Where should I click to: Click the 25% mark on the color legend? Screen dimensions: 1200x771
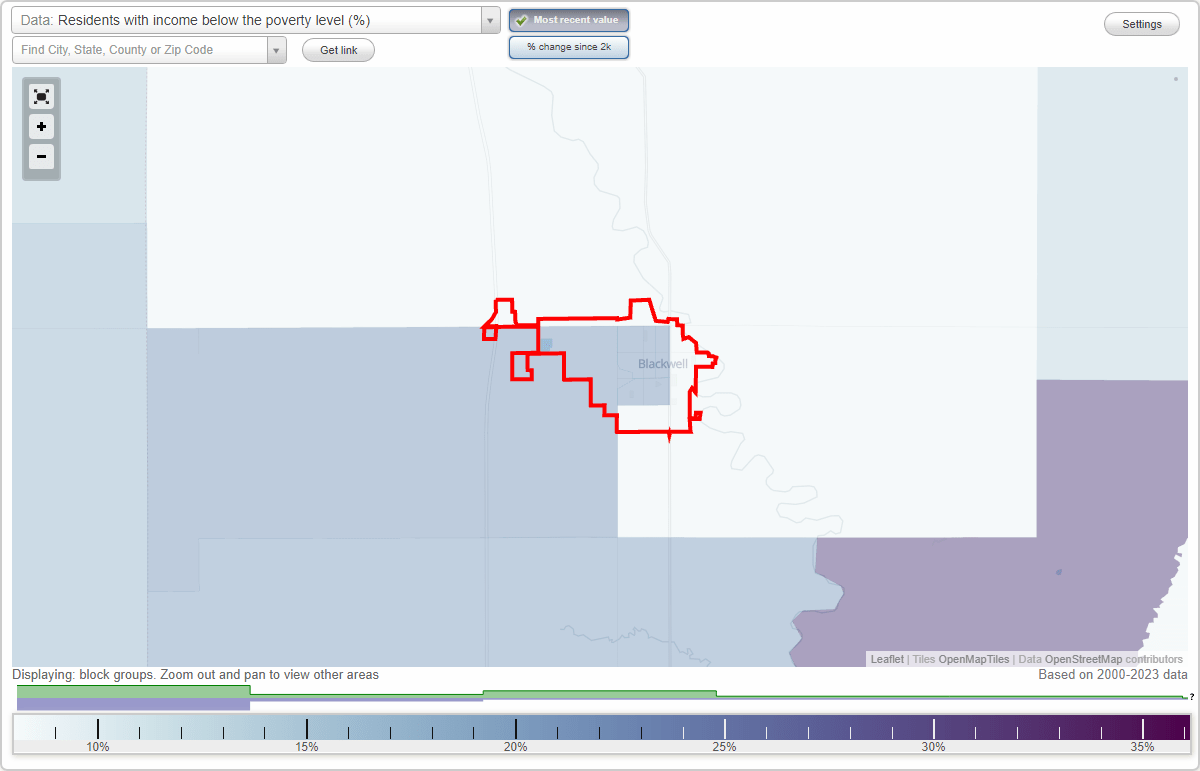coord(724,727)
